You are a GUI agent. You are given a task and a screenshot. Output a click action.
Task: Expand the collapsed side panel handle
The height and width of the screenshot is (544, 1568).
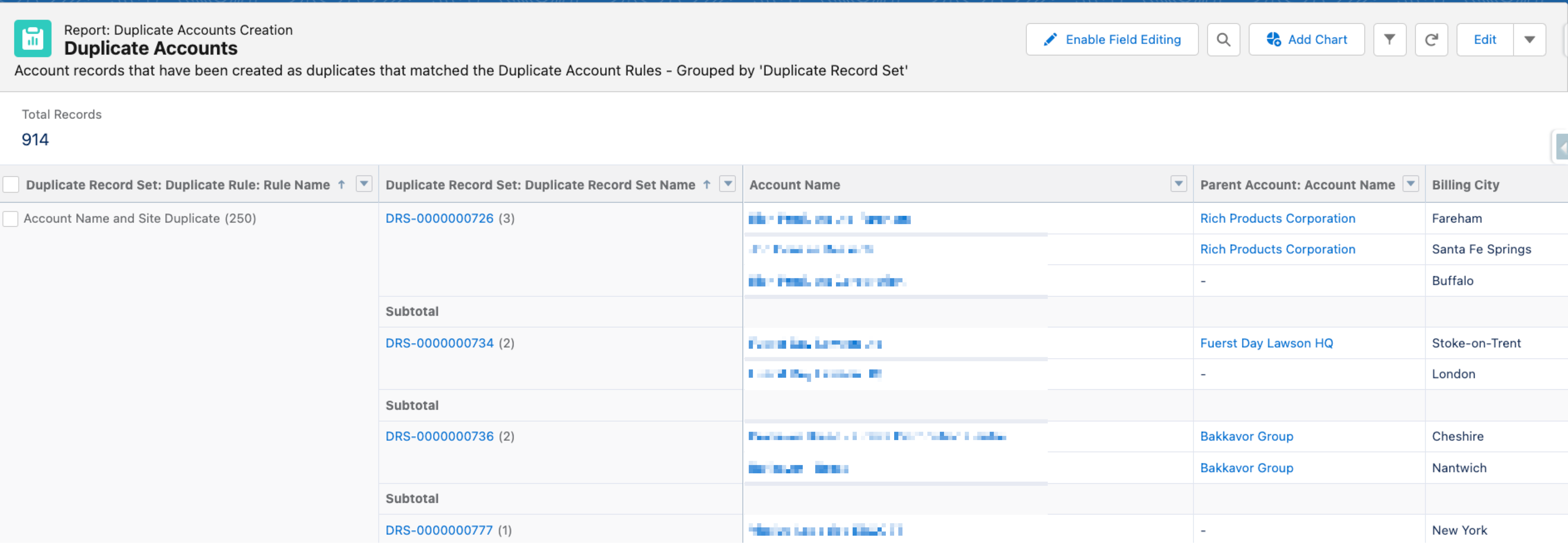click(1561, 147)
